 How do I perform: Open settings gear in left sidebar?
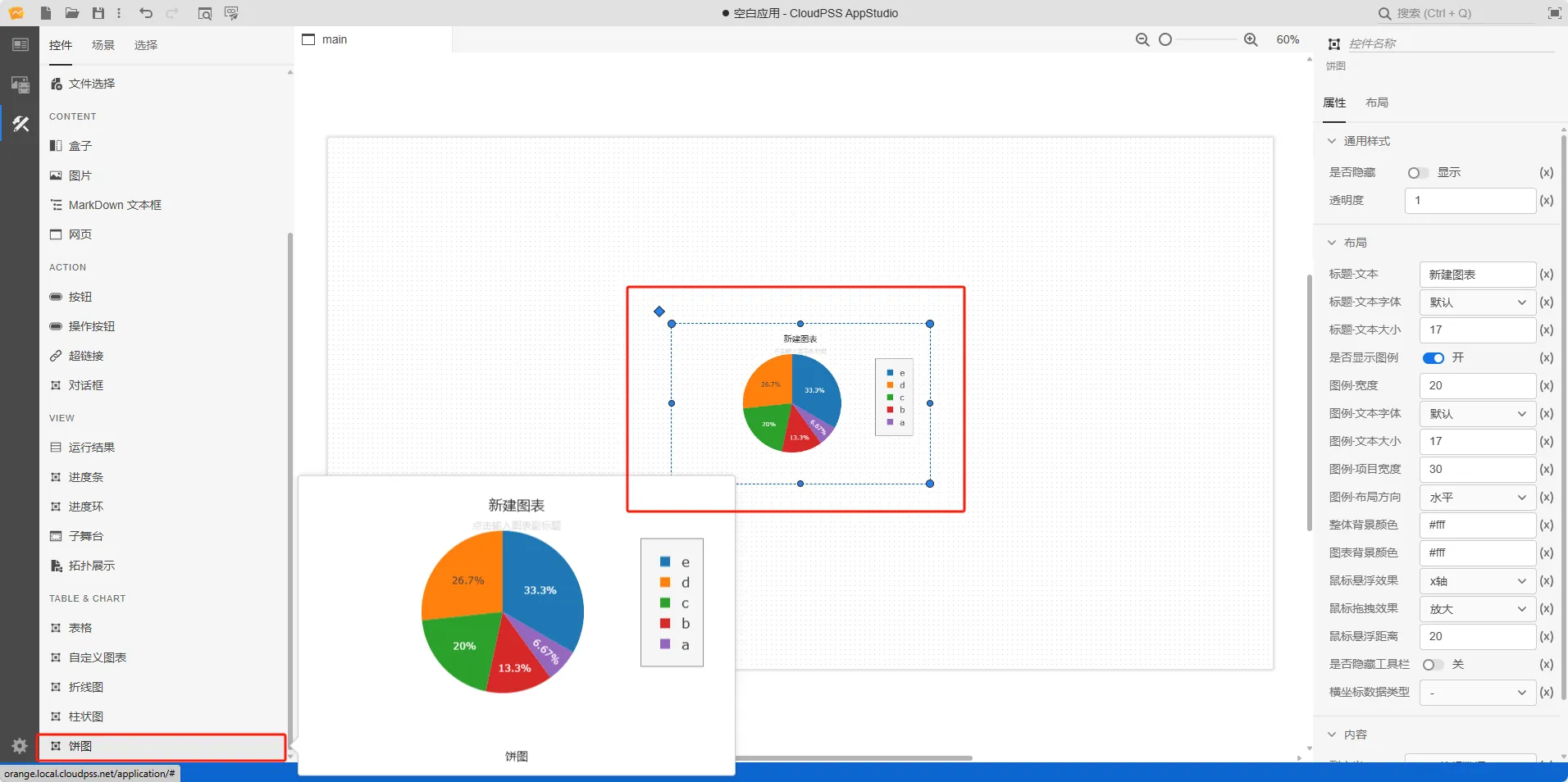pos(20,746)
